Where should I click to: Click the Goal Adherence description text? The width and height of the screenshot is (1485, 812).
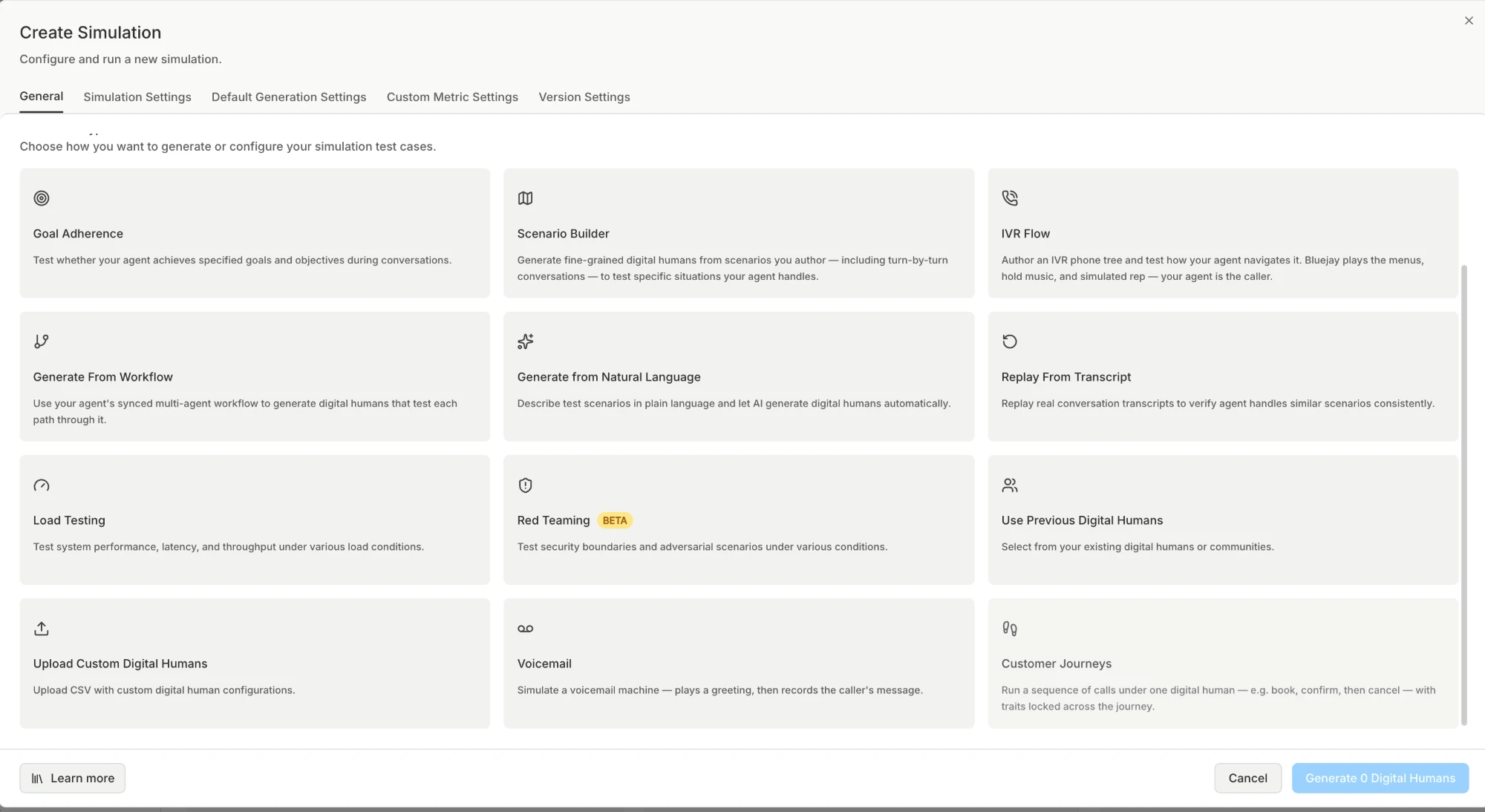(242, 261)
